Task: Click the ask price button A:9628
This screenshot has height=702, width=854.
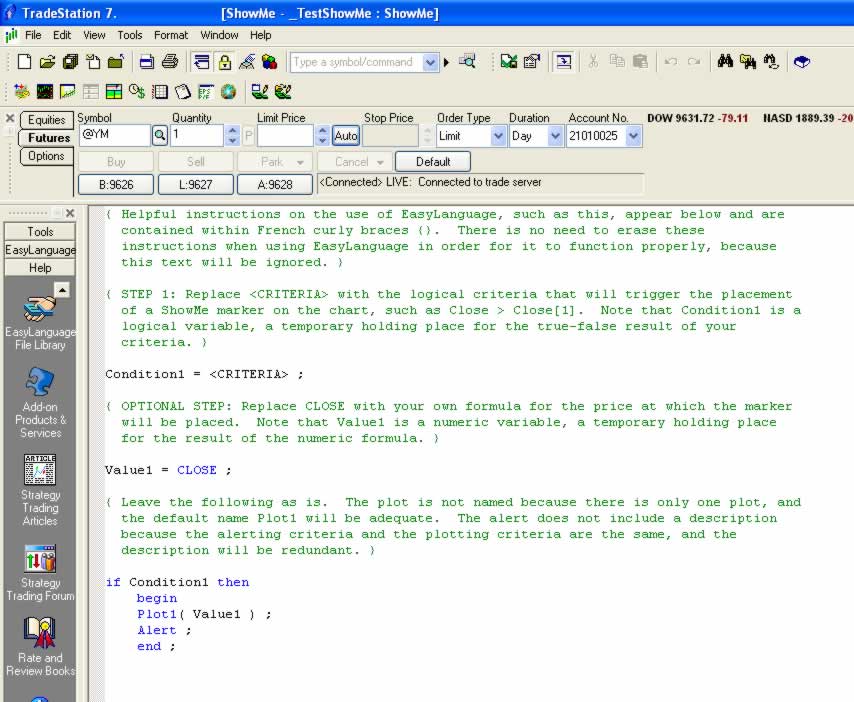Action: pyautogui.click(x=275, y=185)
